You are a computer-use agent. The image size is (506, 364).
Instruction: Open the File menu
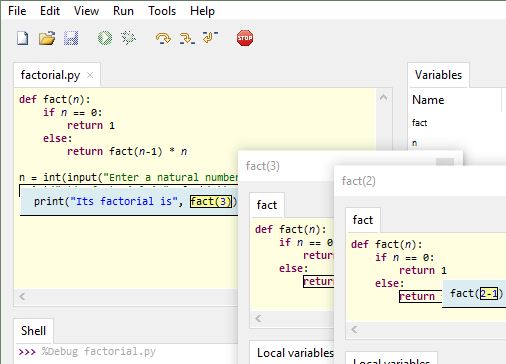pos(17,11)
